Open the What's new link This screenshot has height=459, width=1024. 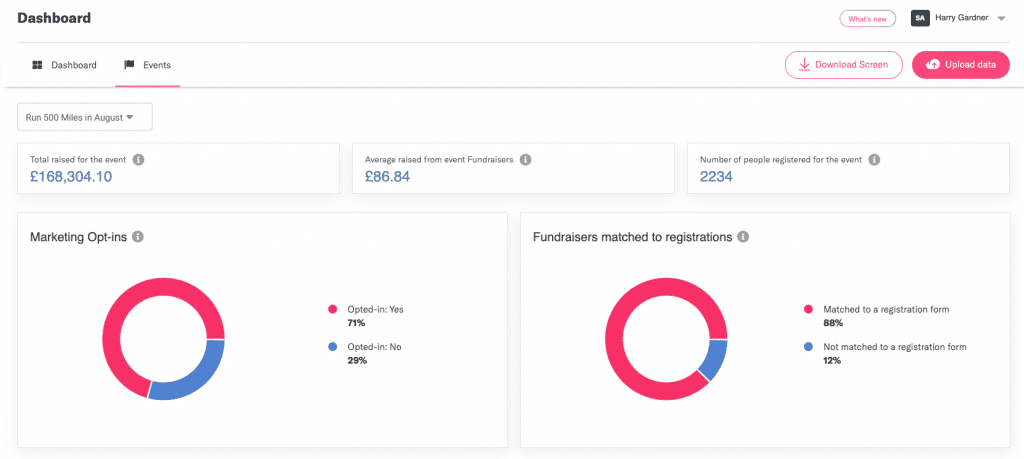point(867,19)
